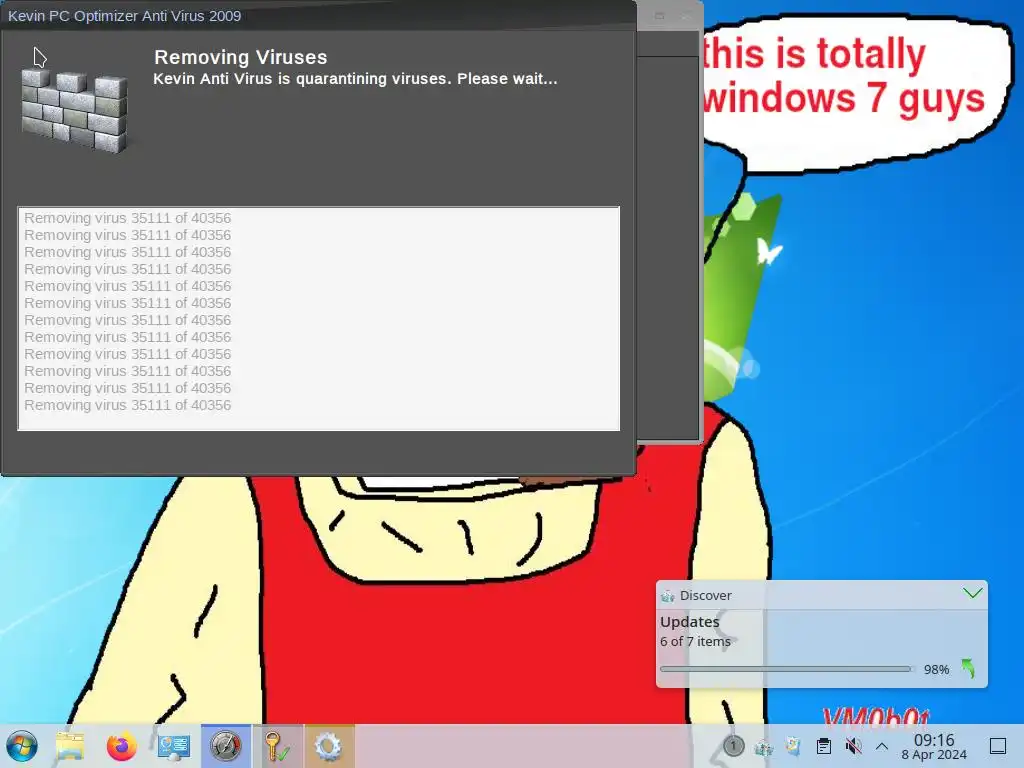This screenshot has width=1024, height=768.
Task: Click the Updates progress bar at 98%
Action: coord(786,669)
